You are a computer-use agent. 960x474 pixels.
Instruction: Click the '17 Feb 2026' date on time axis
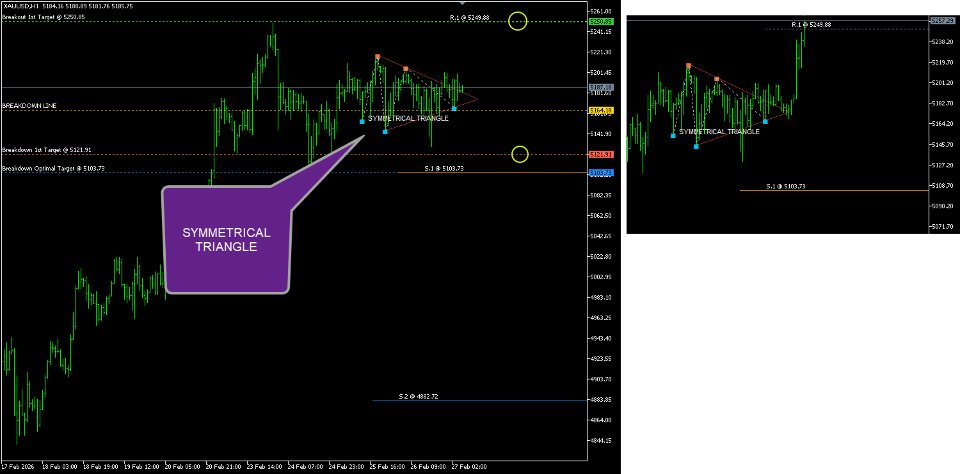tap(17, 467)
